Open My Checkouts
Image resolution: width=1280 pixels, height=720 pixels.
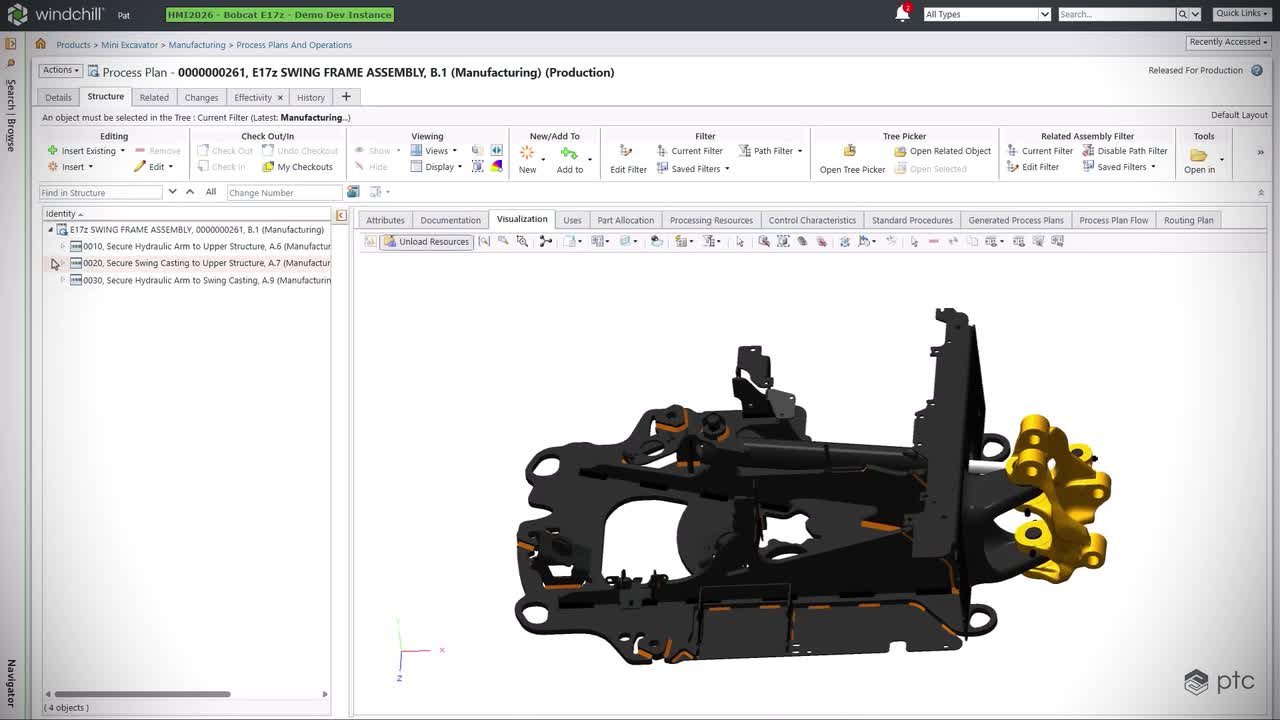pos(297,167)
